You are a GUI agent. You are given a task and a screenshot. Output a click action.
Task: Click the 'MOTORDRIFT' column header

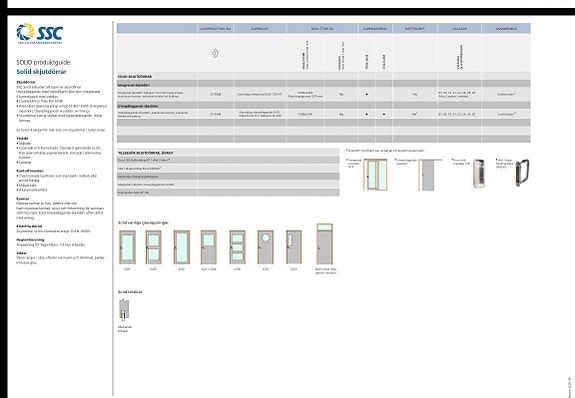pyautogui.click(x=415, y=28)
